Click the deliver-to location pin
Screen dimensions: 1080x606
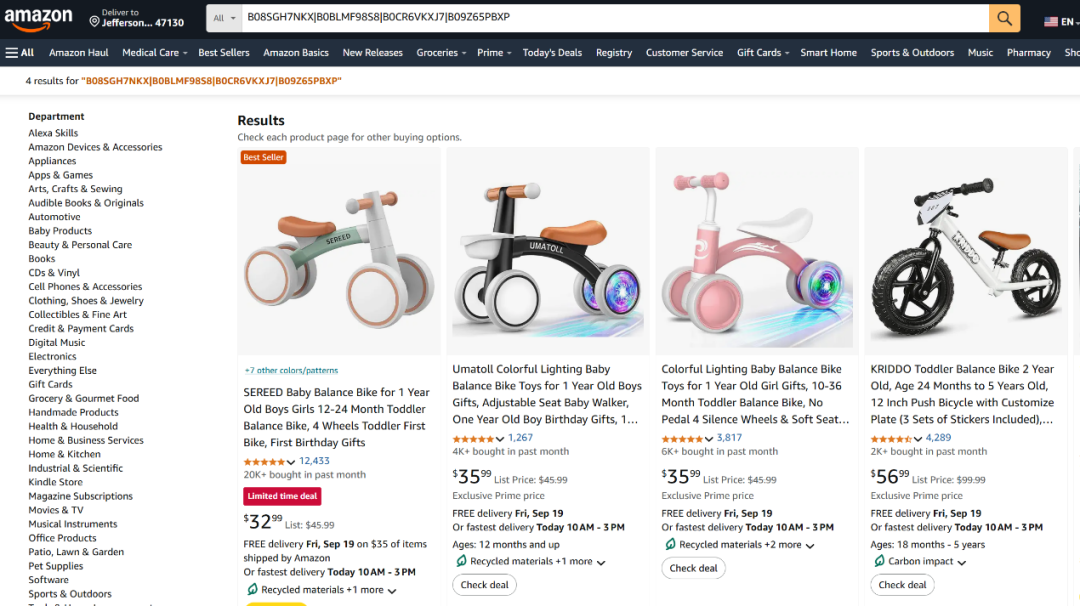(94, 21)
